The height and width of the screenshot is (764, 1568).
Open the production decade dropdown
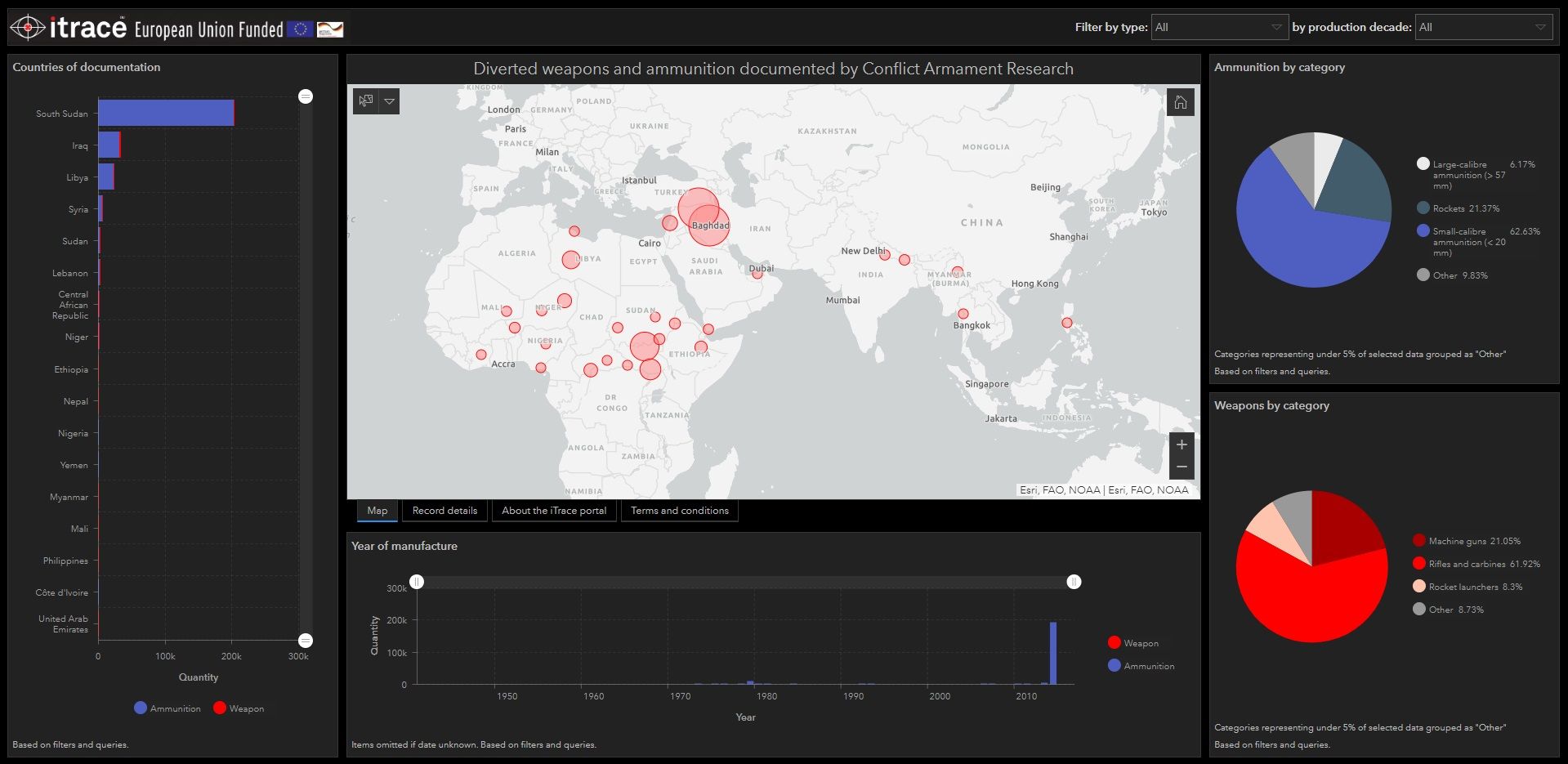[x=1483, y=27]
